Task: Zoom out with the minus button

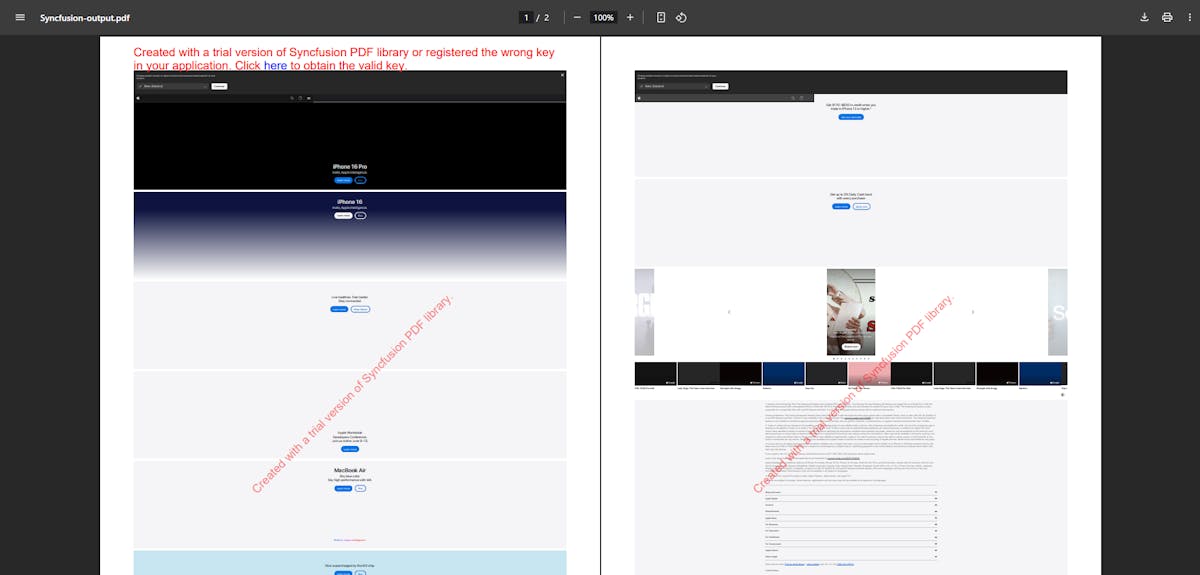Action: point(577,17)
